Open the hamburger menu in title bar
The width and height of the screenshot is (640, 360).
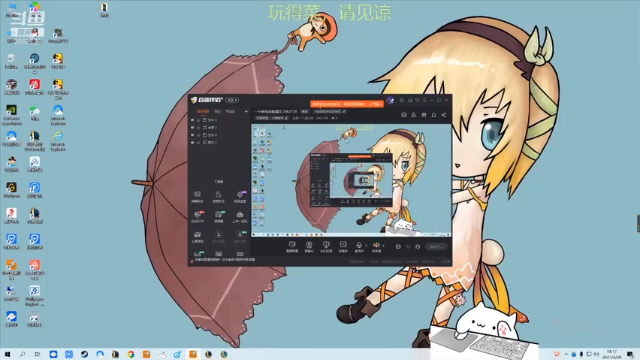[424, 100]
